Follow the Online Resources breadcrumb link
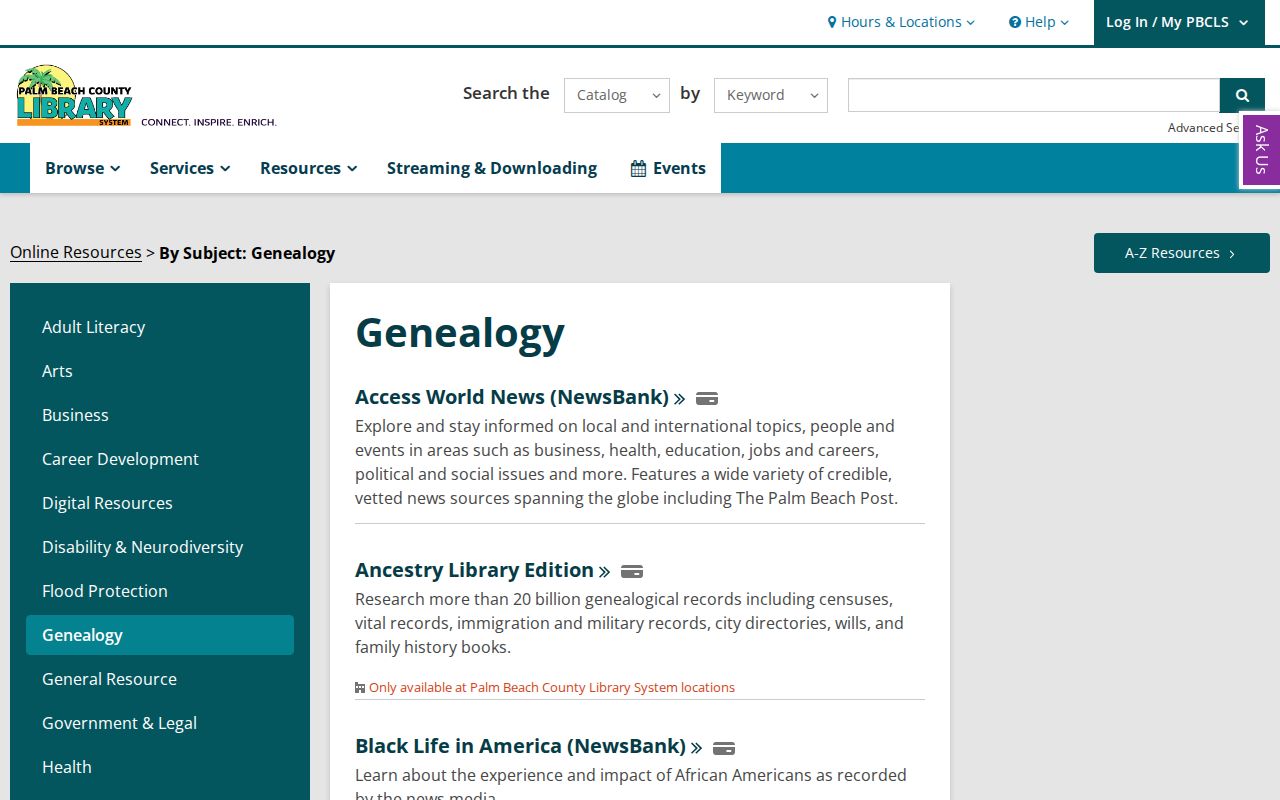Screen dimensions: 1280x800 (x=76, y=252)
